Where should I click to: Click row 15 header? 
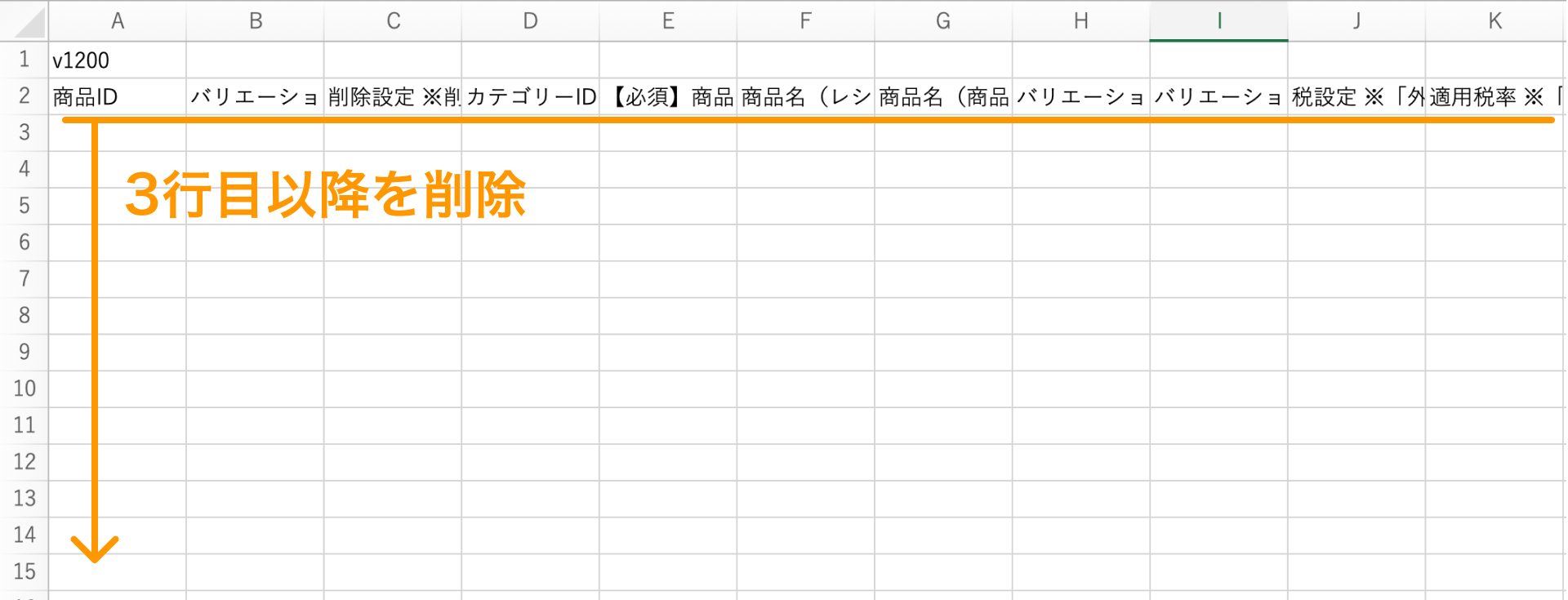(24, 573)
